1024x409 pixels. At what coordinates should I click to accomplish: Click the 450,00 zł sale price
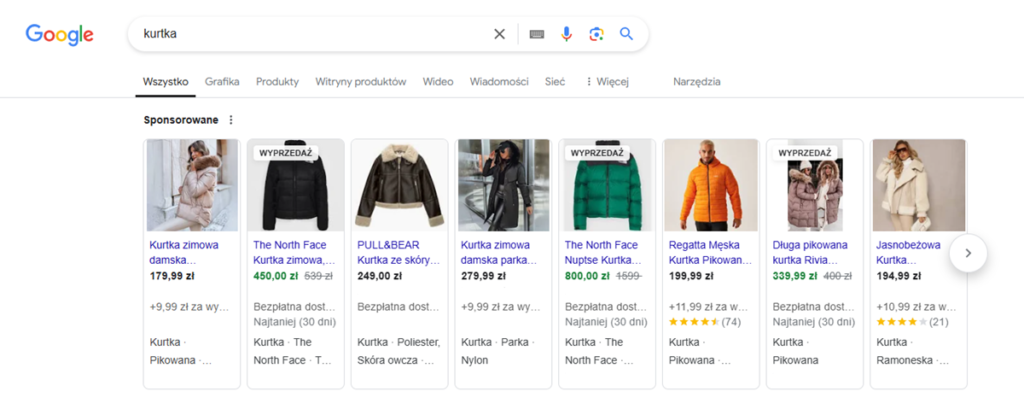click(x=276, y=276)
